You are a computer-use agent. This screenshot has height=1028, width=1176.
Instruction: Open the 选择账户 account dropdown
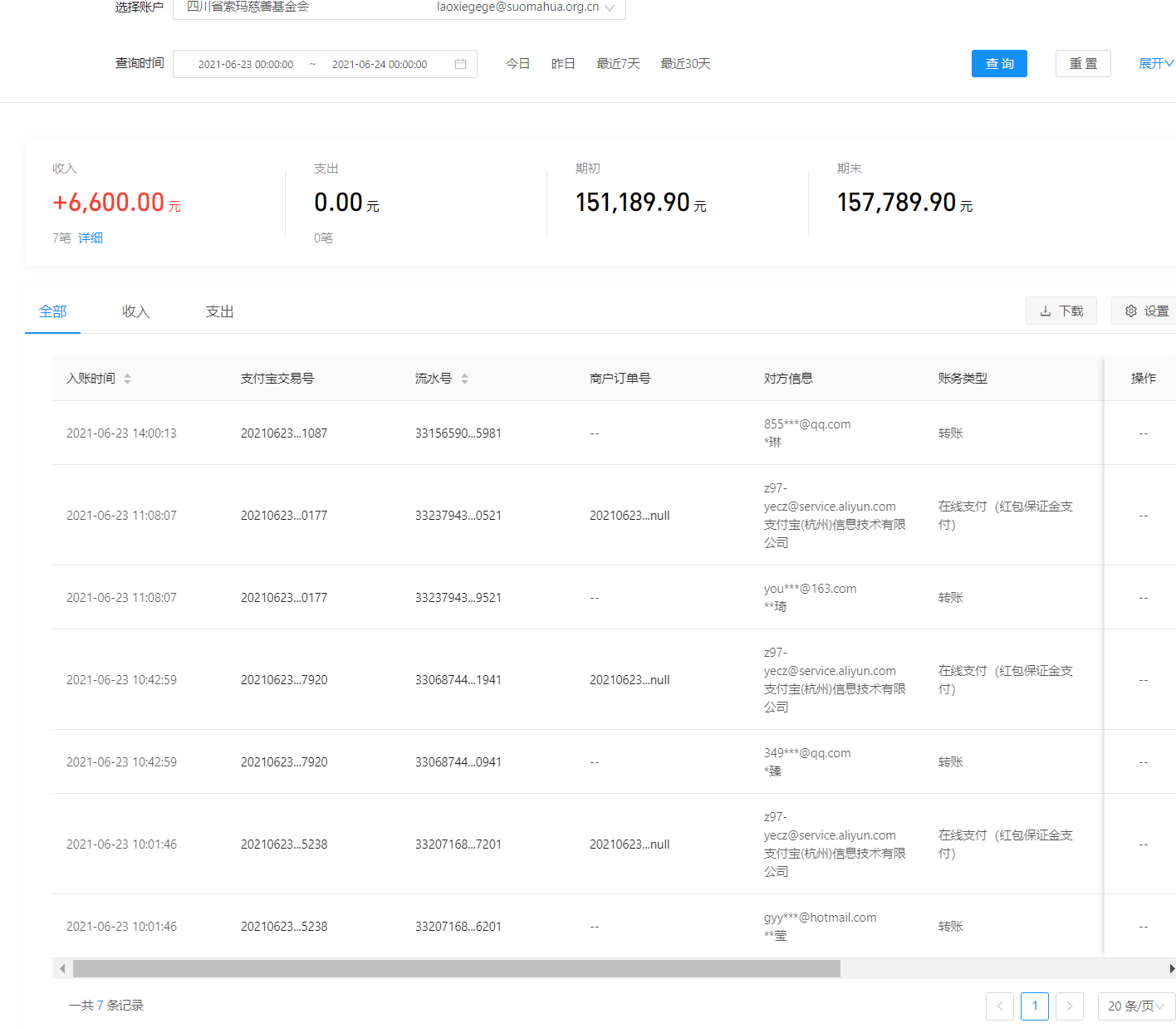pyautogui.click(x=399, y=7)
